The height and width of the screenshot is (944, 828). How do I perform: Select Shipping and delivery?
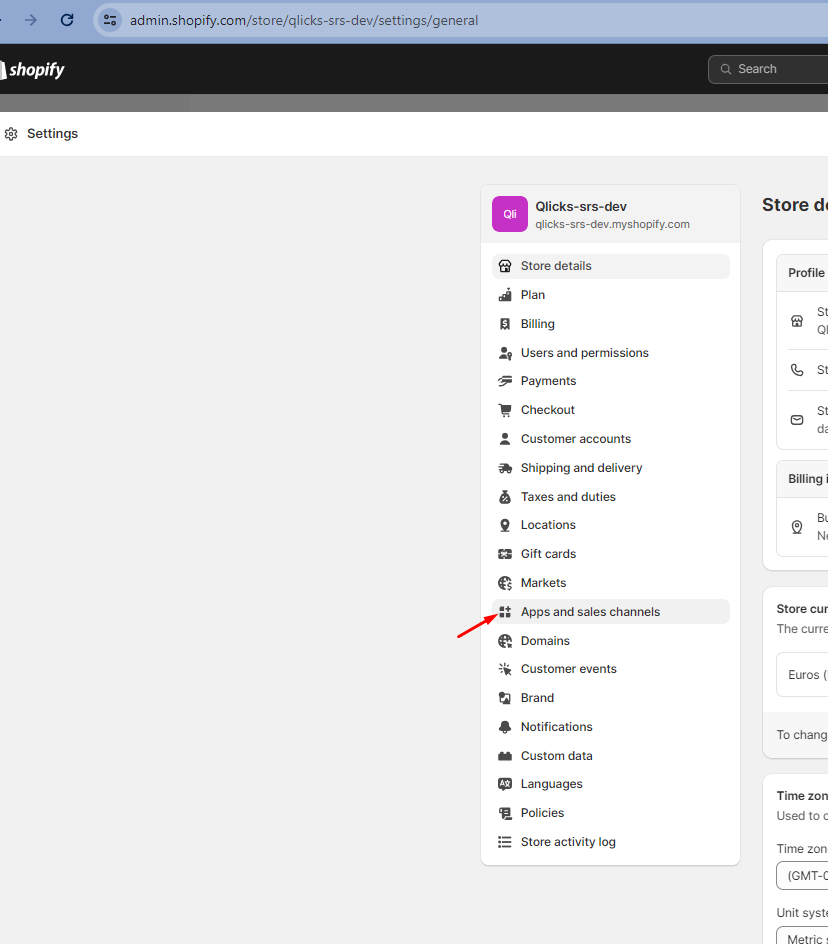pos(611,468)
